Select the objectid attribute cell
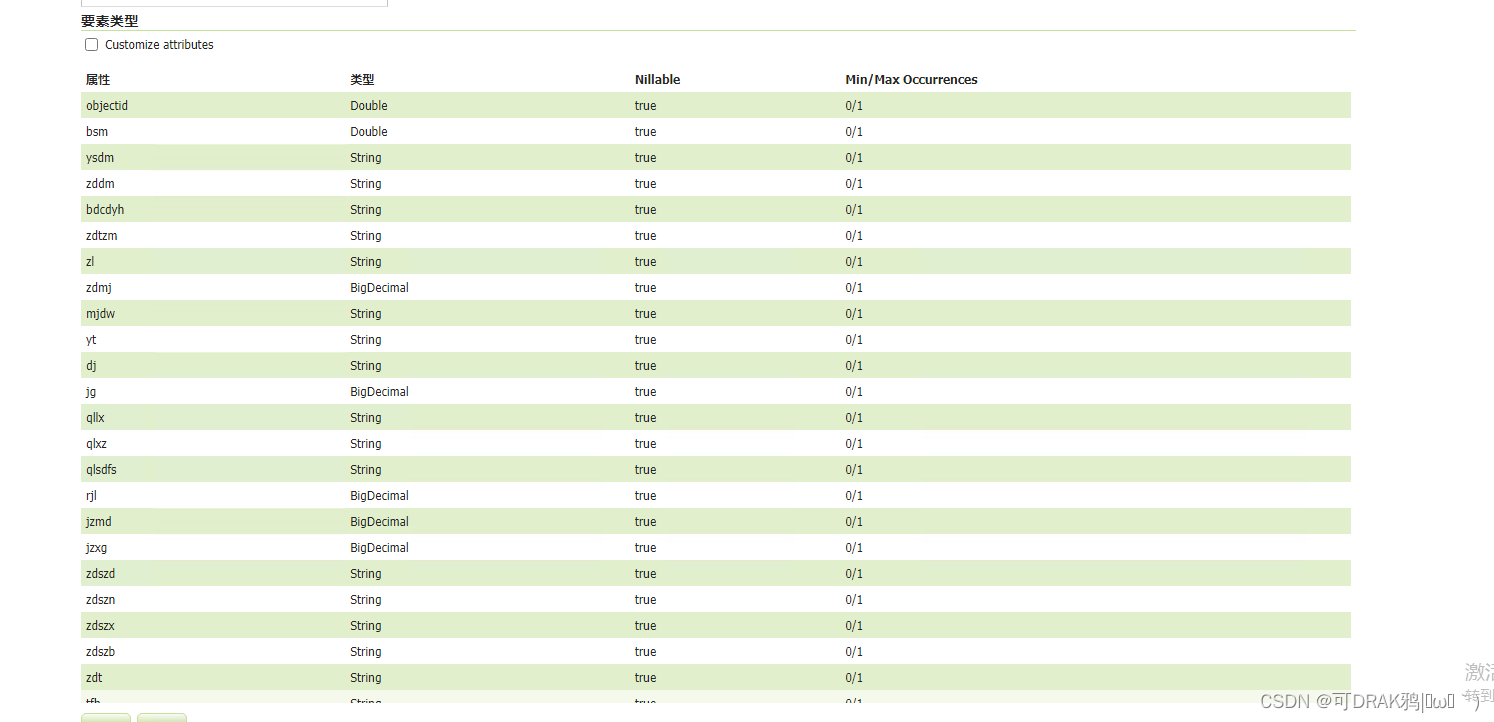This screenshot has width=1494, height=722. 107,106
